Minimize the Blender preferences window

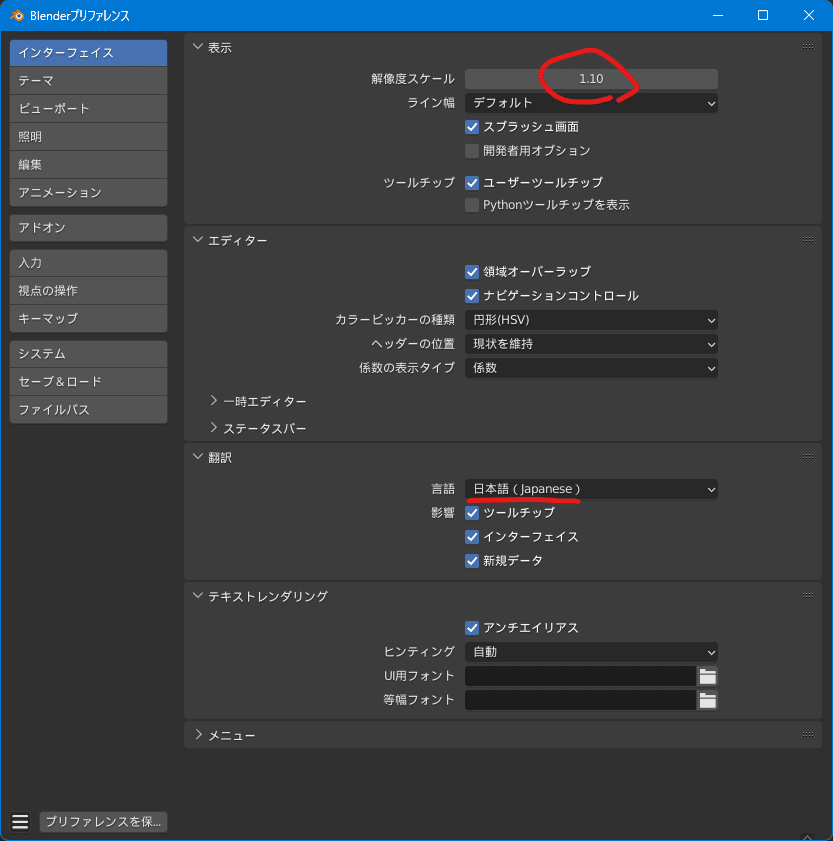(718, 16)
